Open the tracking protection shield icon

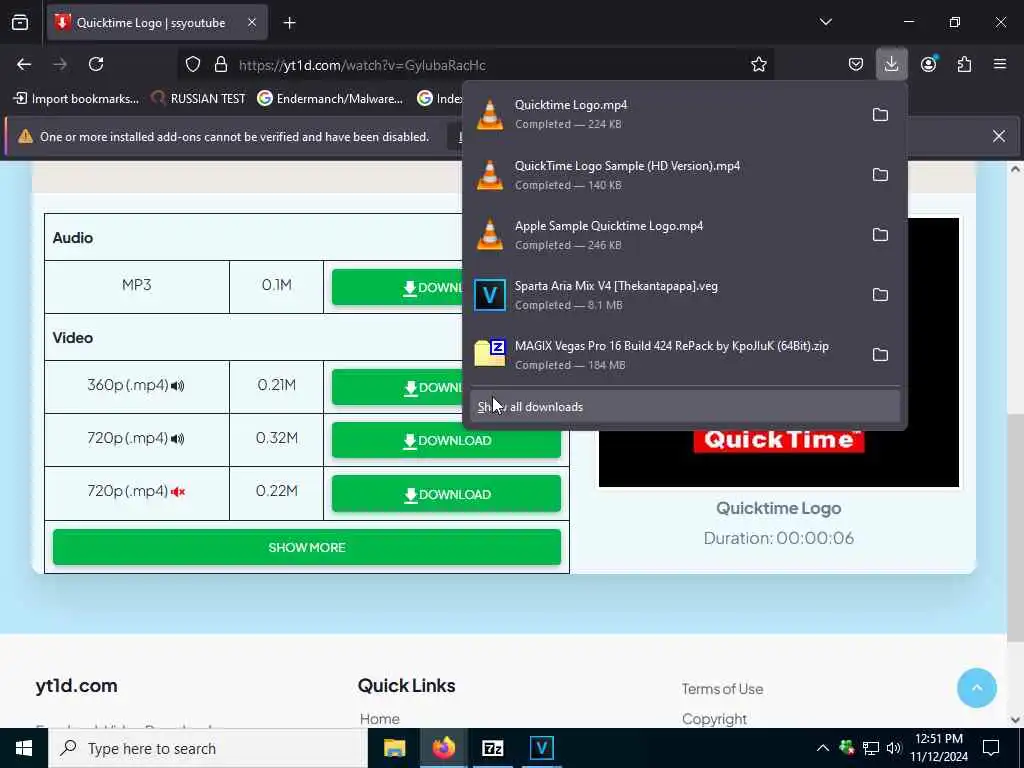pos(193,65)
